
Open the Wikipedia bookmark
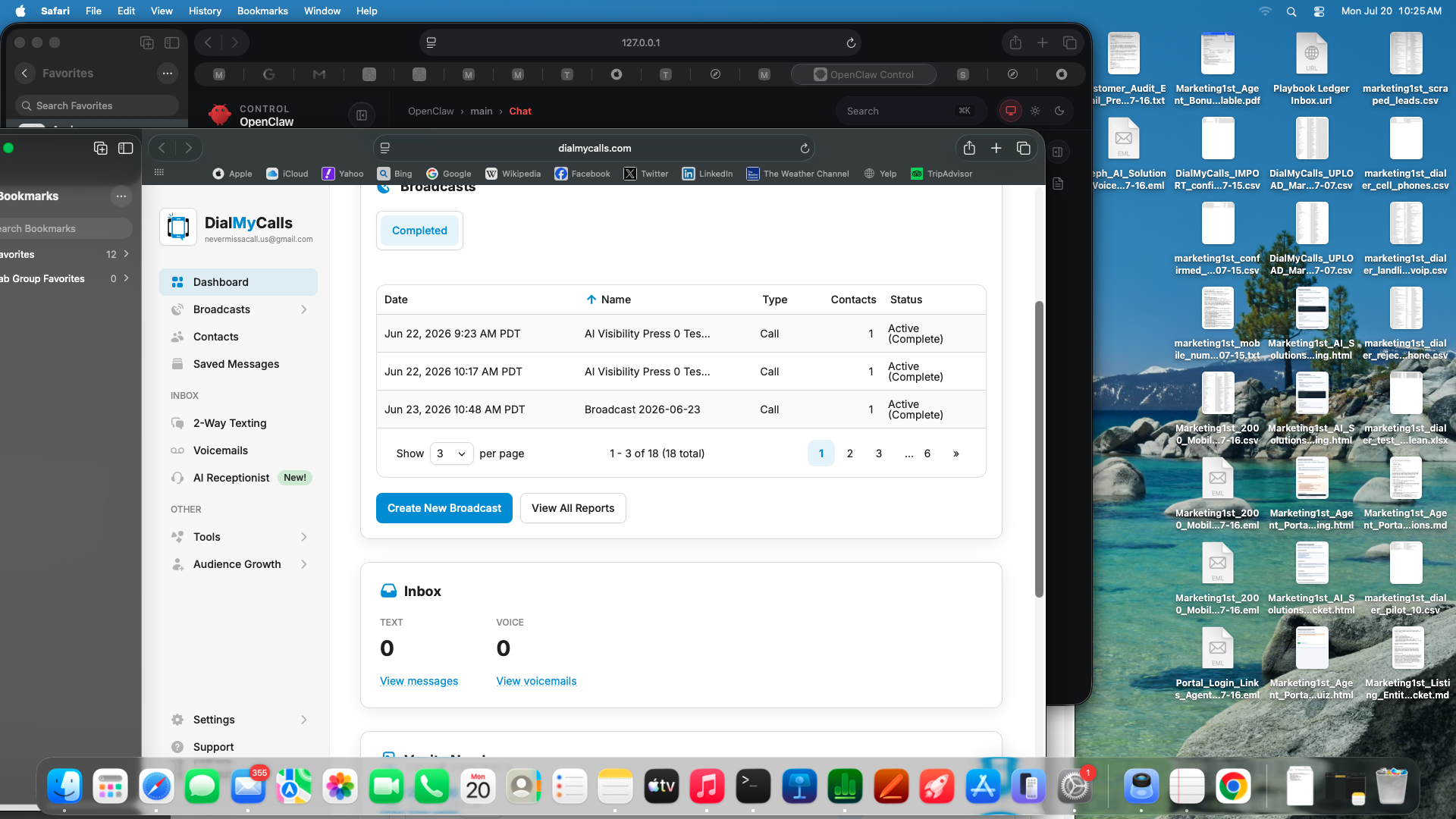[x=513, y=174]
